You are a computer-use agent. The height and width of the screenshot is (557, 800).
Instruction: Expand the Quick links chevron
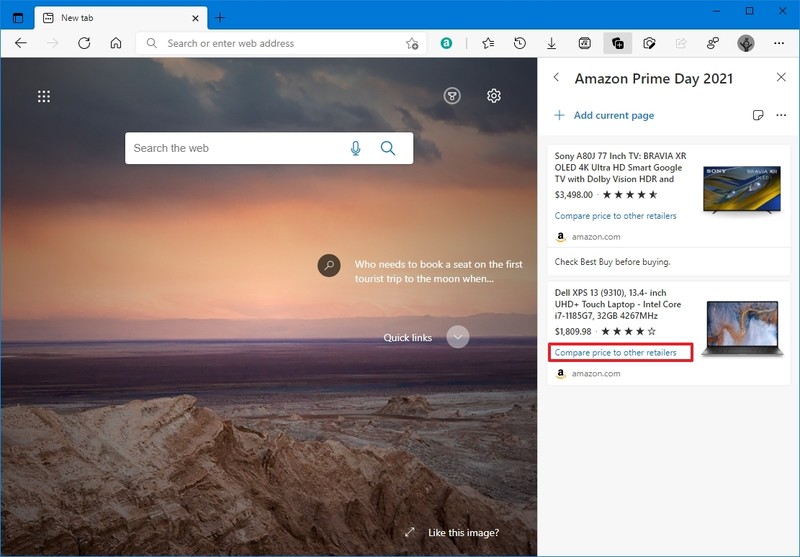pyautogui.click(x=458, y=337)
